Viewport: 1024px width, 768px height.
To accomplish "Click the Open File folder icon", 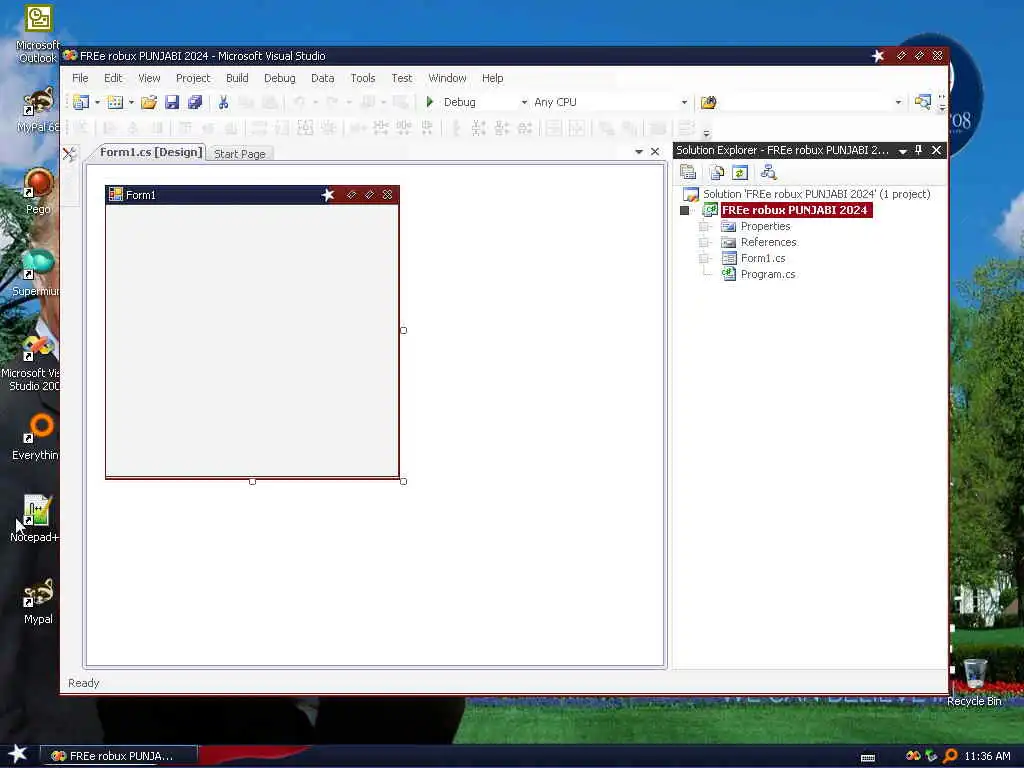I will [x=149, y=102].
